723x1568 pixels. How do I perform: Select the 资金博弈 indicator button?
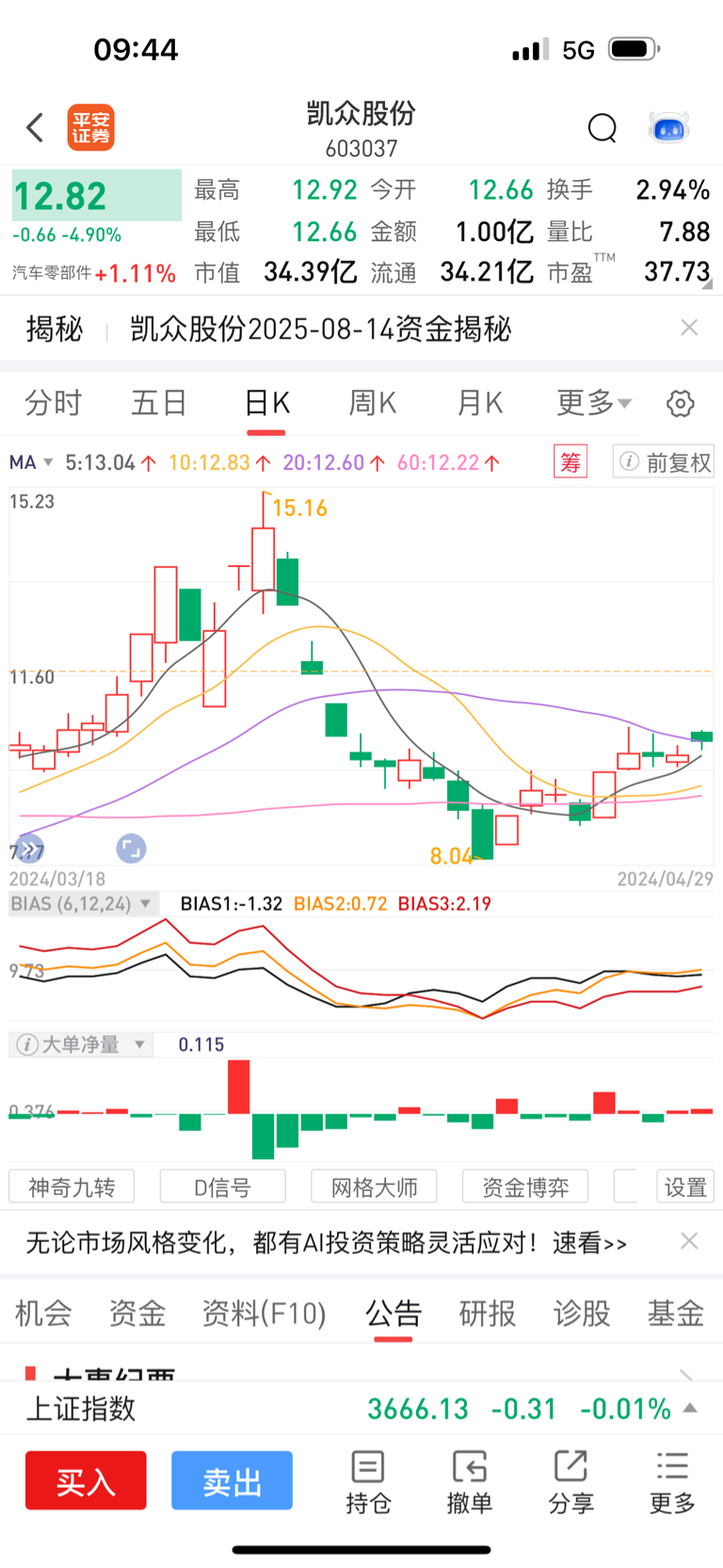(525, 1187)
